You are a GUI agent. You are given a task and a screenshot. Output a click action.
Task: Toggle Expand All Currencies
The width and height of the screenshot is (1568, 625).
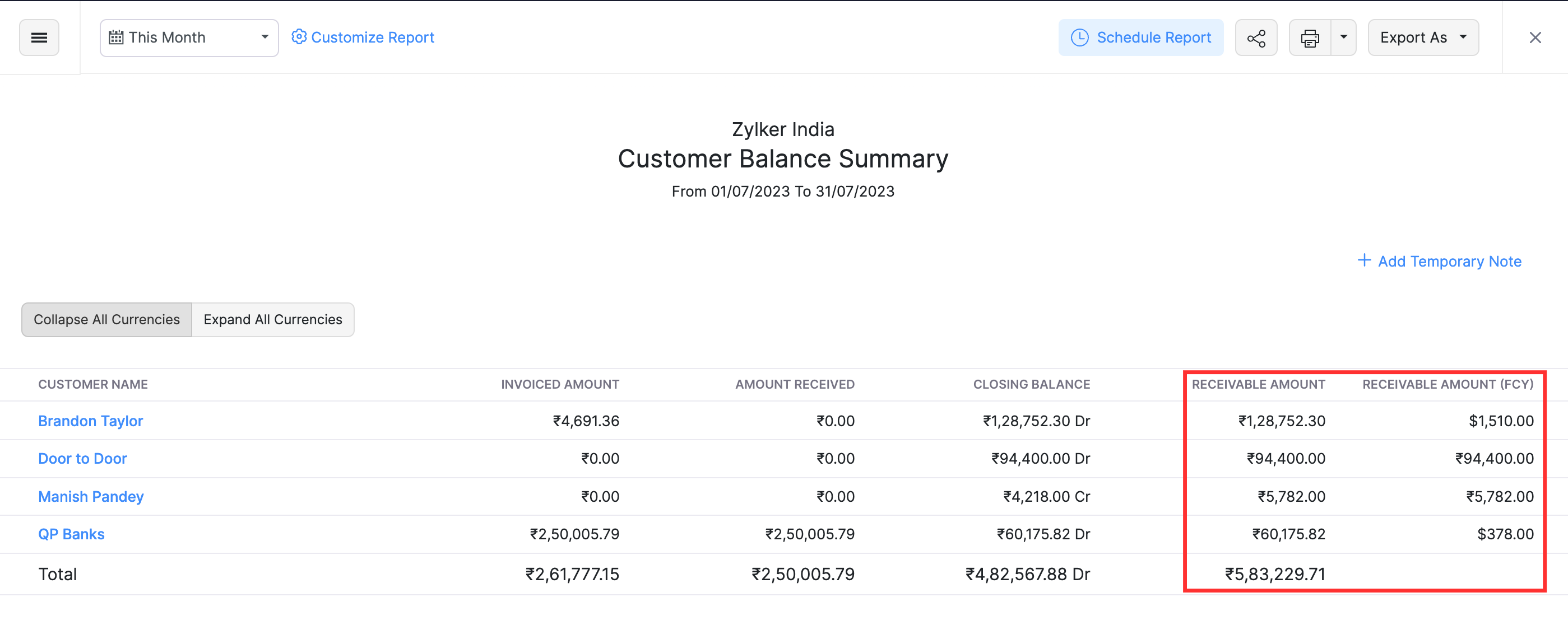point(272,319)
